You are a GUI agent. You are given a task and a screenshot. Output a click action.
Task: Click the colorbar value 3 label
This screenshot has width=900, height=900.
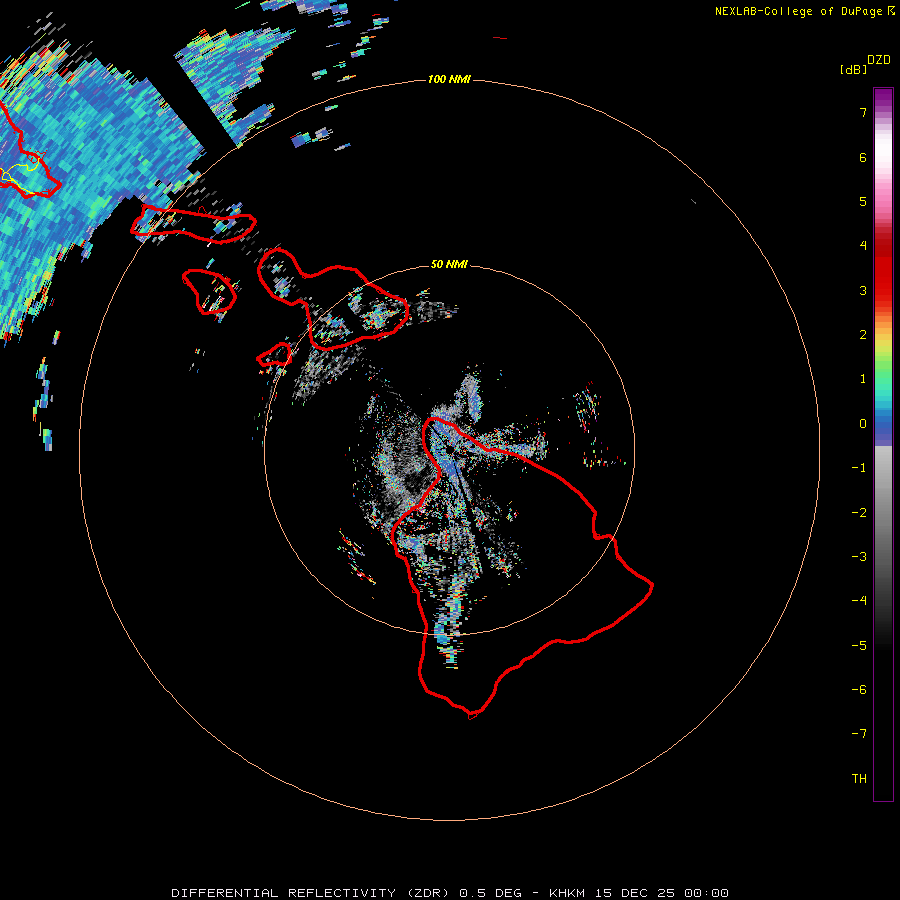[863, 290]
